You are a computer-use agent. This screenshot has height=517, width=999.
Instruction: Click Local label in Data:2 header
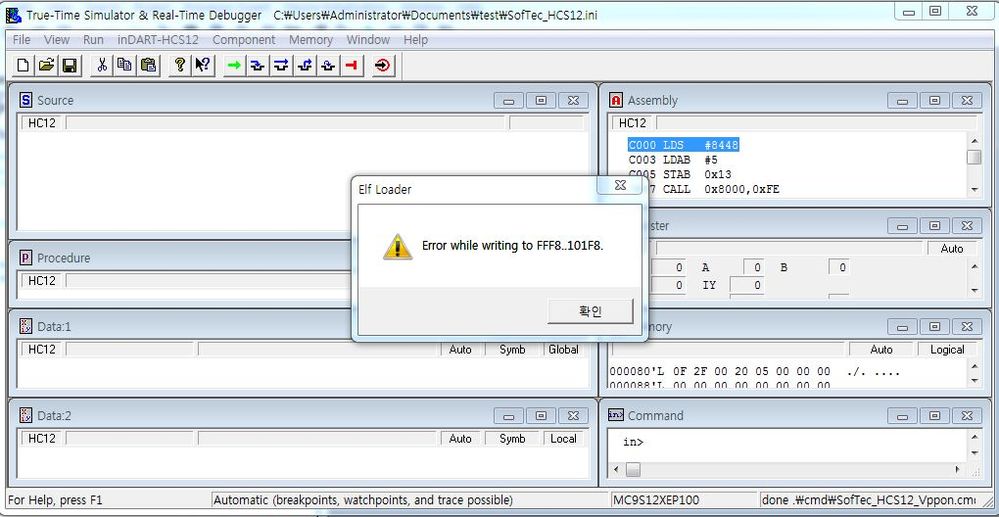coord(563,439)
